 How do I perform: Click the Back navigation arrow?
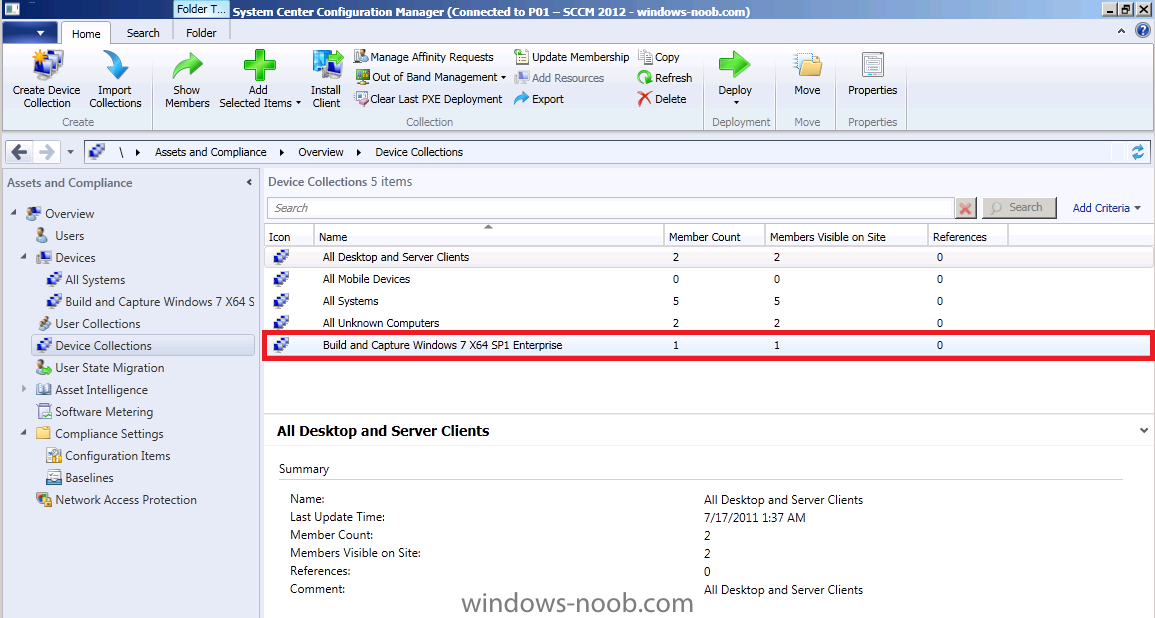coord(19,152)
